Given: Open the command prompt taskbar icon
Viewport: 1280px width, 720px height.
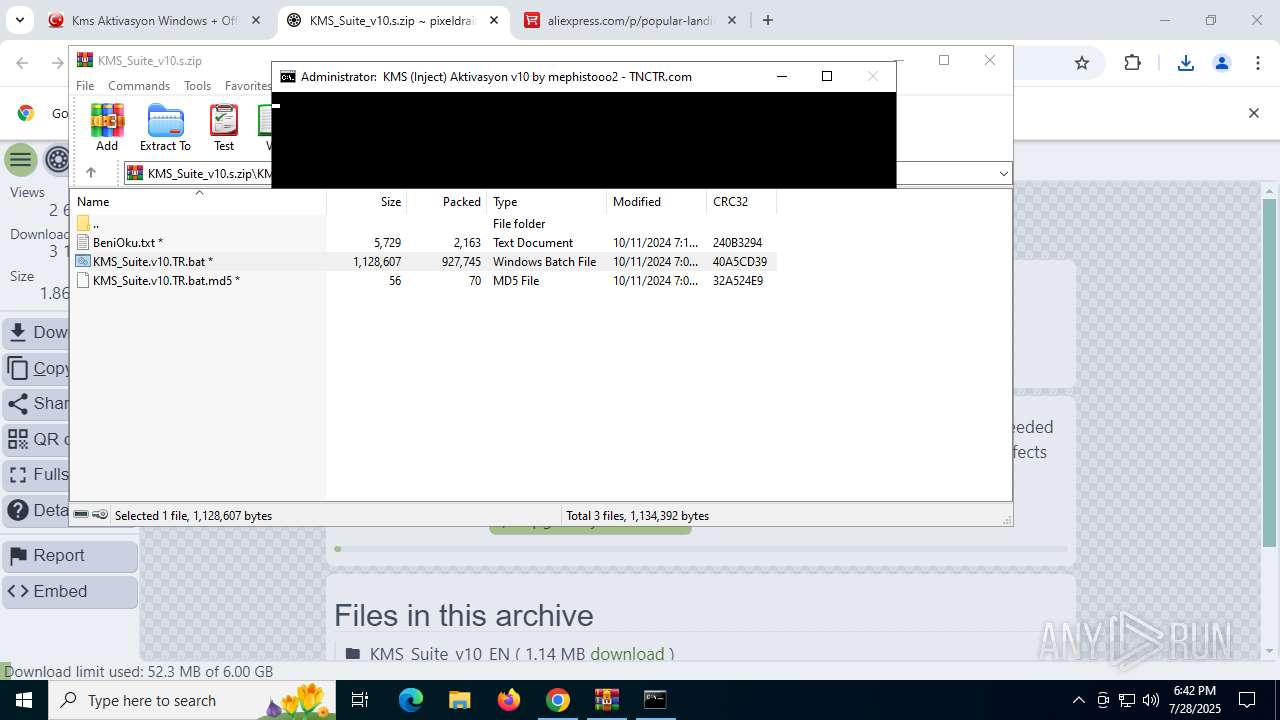Looking at the screenshot, I should [x=655, y=700].
